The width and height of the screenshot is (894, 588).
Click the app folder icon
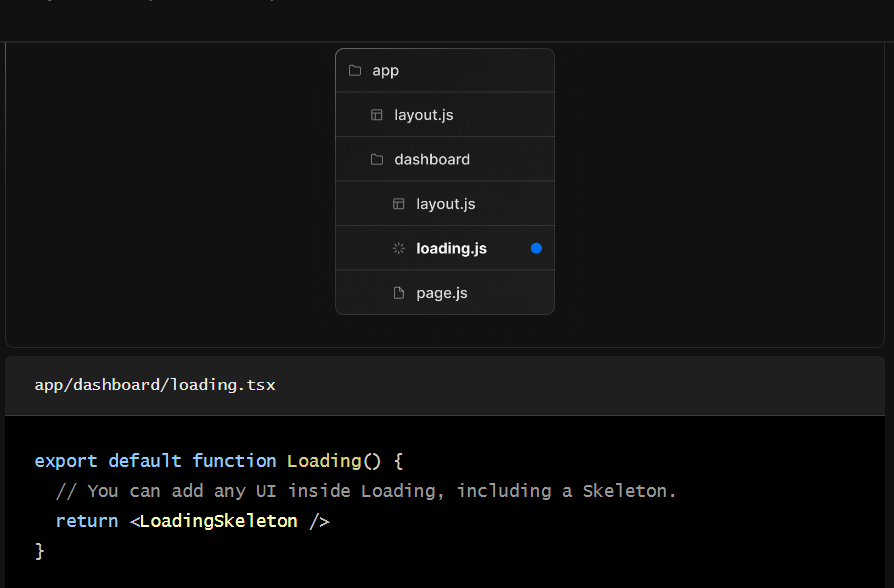tap(354, 71)
